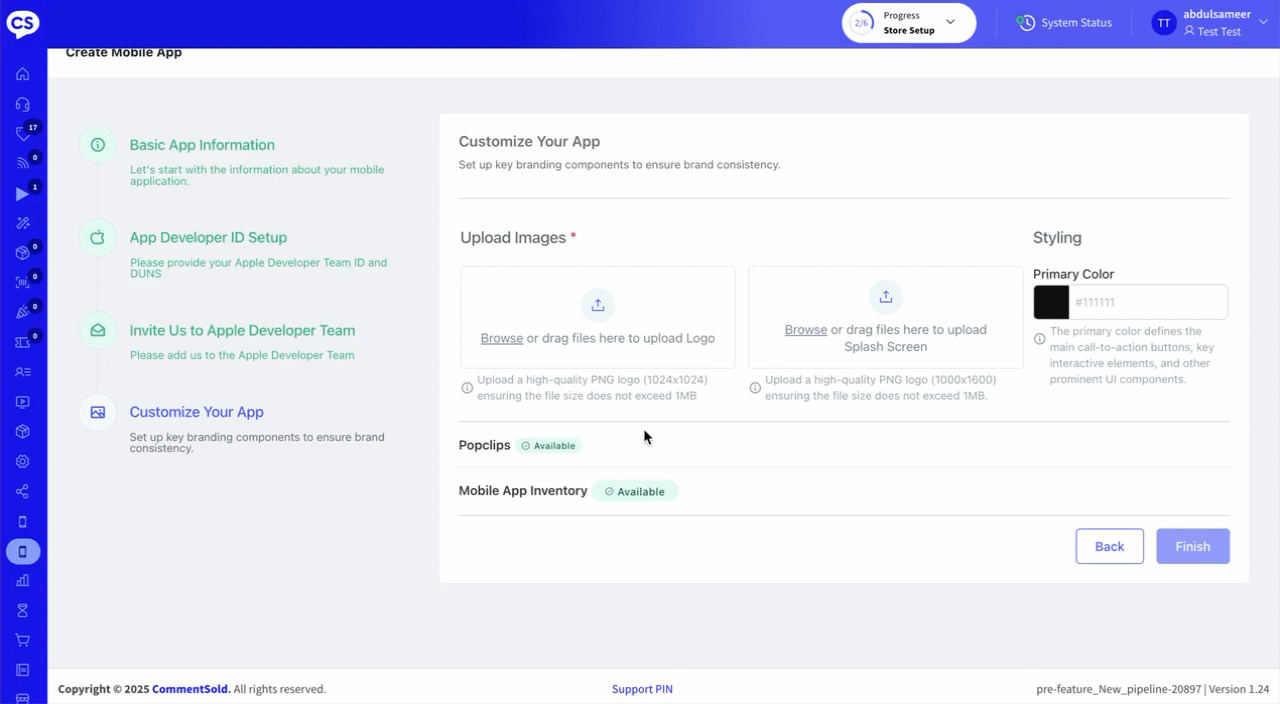Open the magic wand sidebar icon
Viewport: 1280px width, 704px height.
(x=22, y=223)
